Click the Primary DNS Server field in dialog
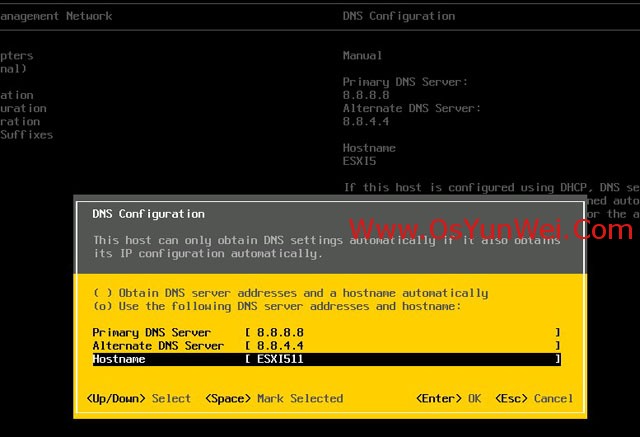Viewport: 640px width, 437px height. click(x=400, y=332)
